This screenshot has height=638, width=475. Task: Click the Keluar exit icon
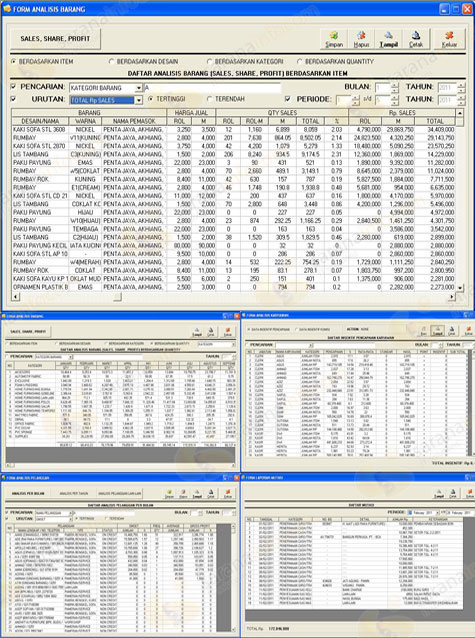tap(449, 39)
